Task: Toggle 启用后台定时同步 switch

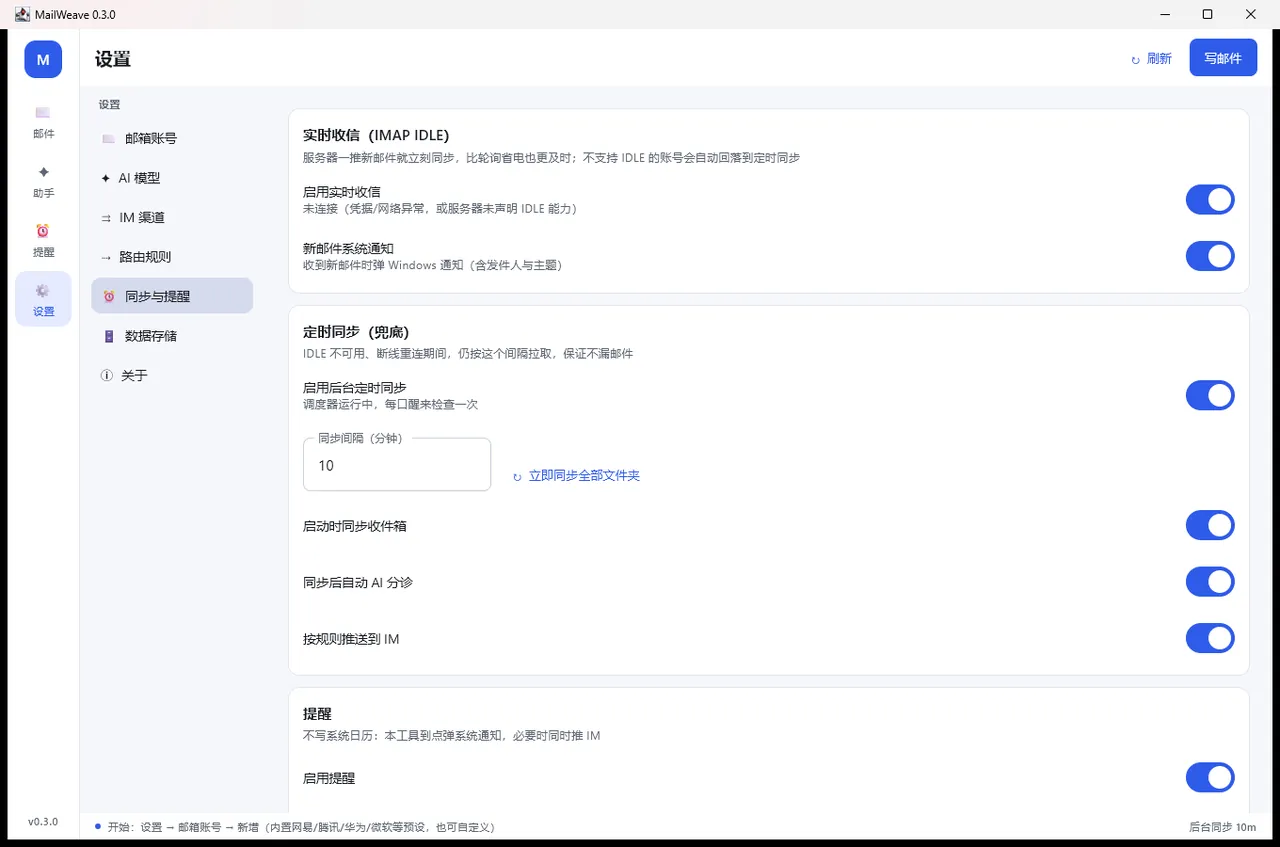Action: coord(1210,395)
